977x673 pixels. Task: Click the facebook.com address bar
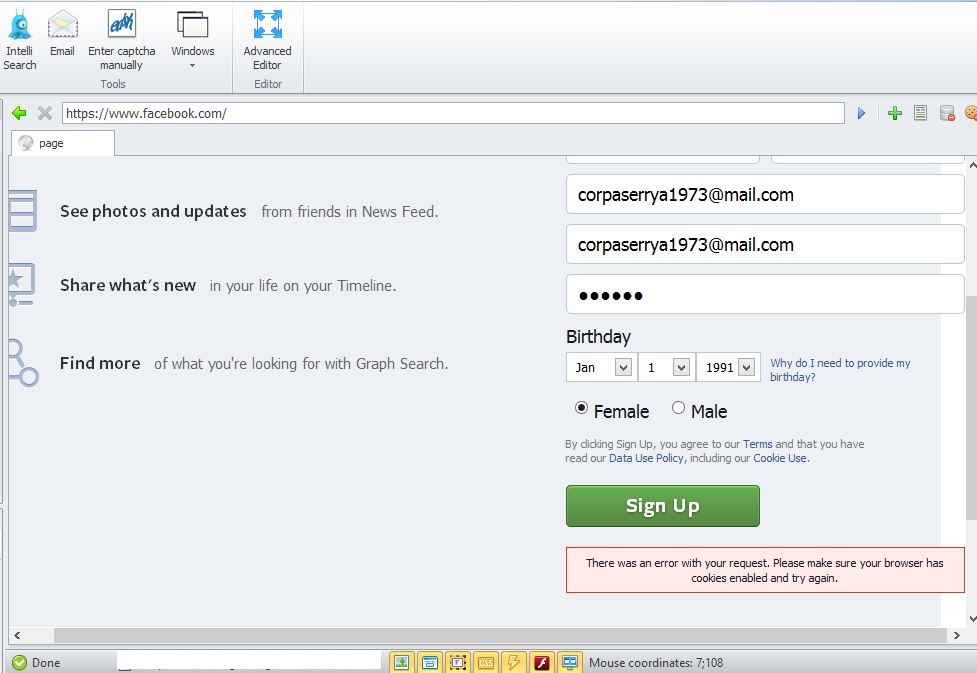453,113
